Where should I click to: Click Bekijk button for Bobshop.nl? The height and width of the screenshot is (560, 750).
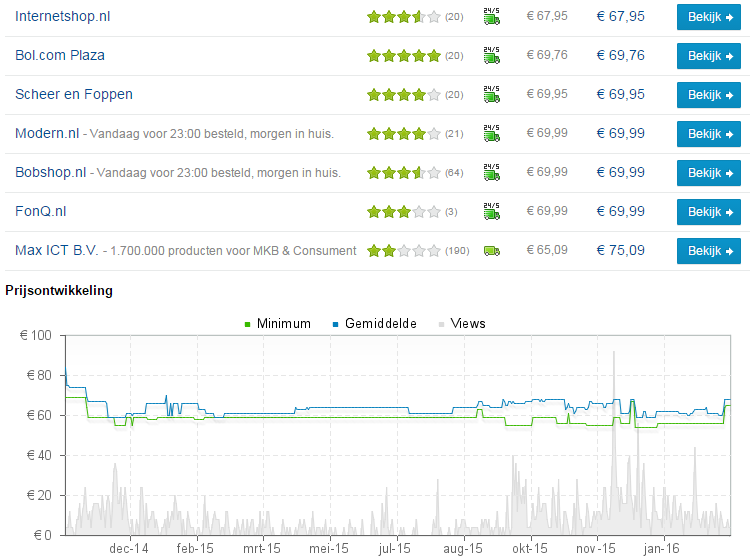709,173
